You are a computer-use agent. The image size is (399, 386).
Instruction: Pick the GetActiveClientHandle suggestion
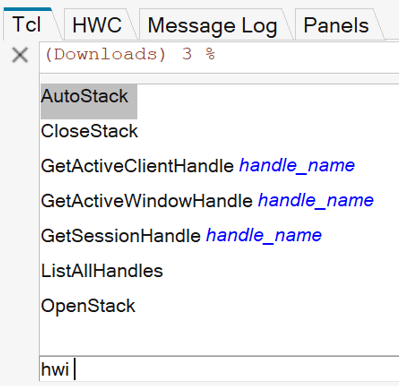[x=137, y=166]
